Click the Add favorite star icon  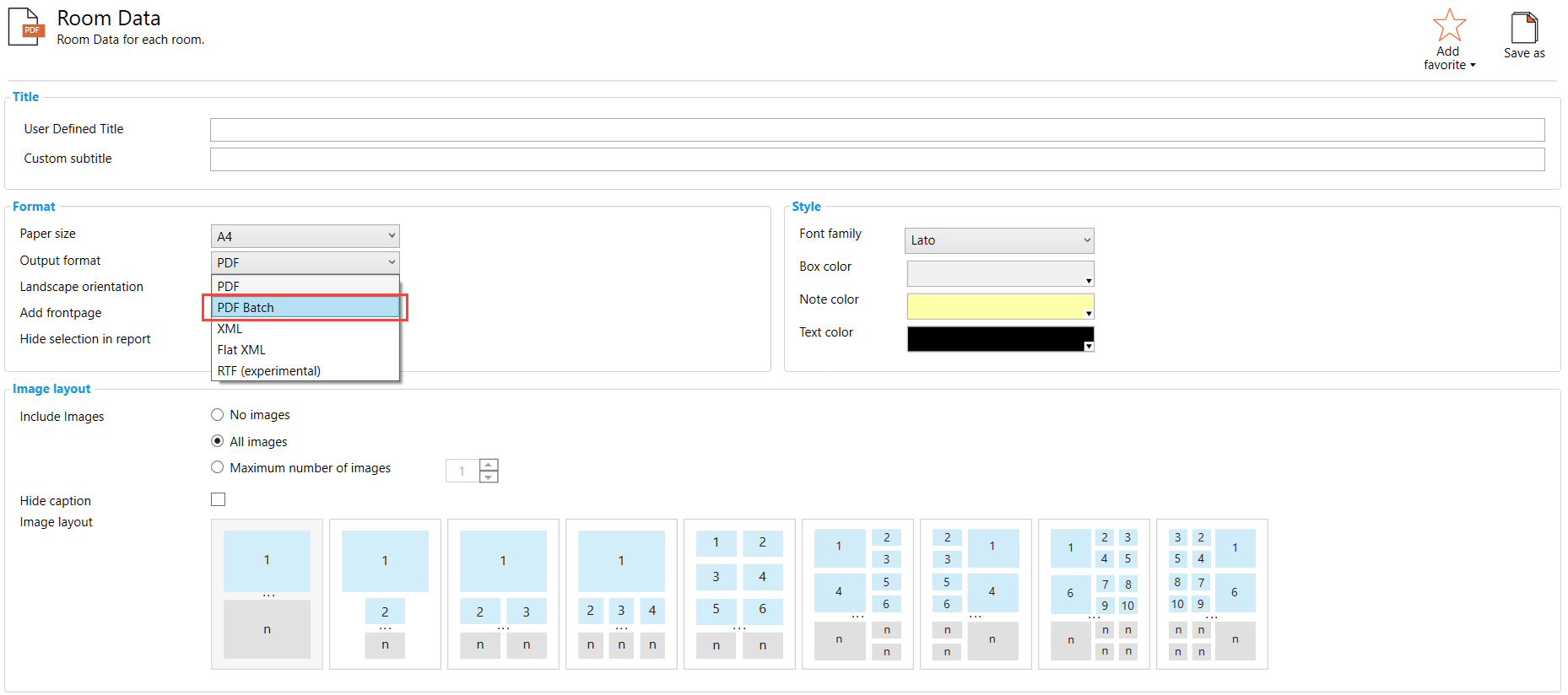tap(1449, 25)
